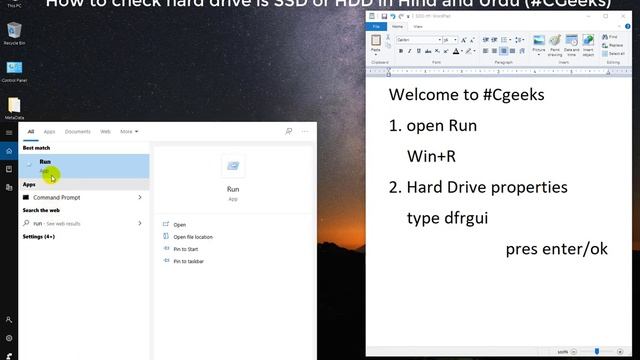Switch to the Home ribbon tab
Viewport: 640px width, 360px height.
(397, 27)
